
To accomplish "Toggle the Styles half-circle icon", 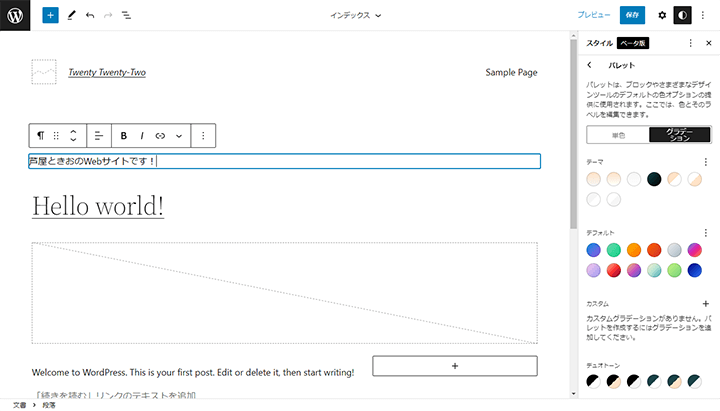I will pyautogui.click(x=682, y=16).
